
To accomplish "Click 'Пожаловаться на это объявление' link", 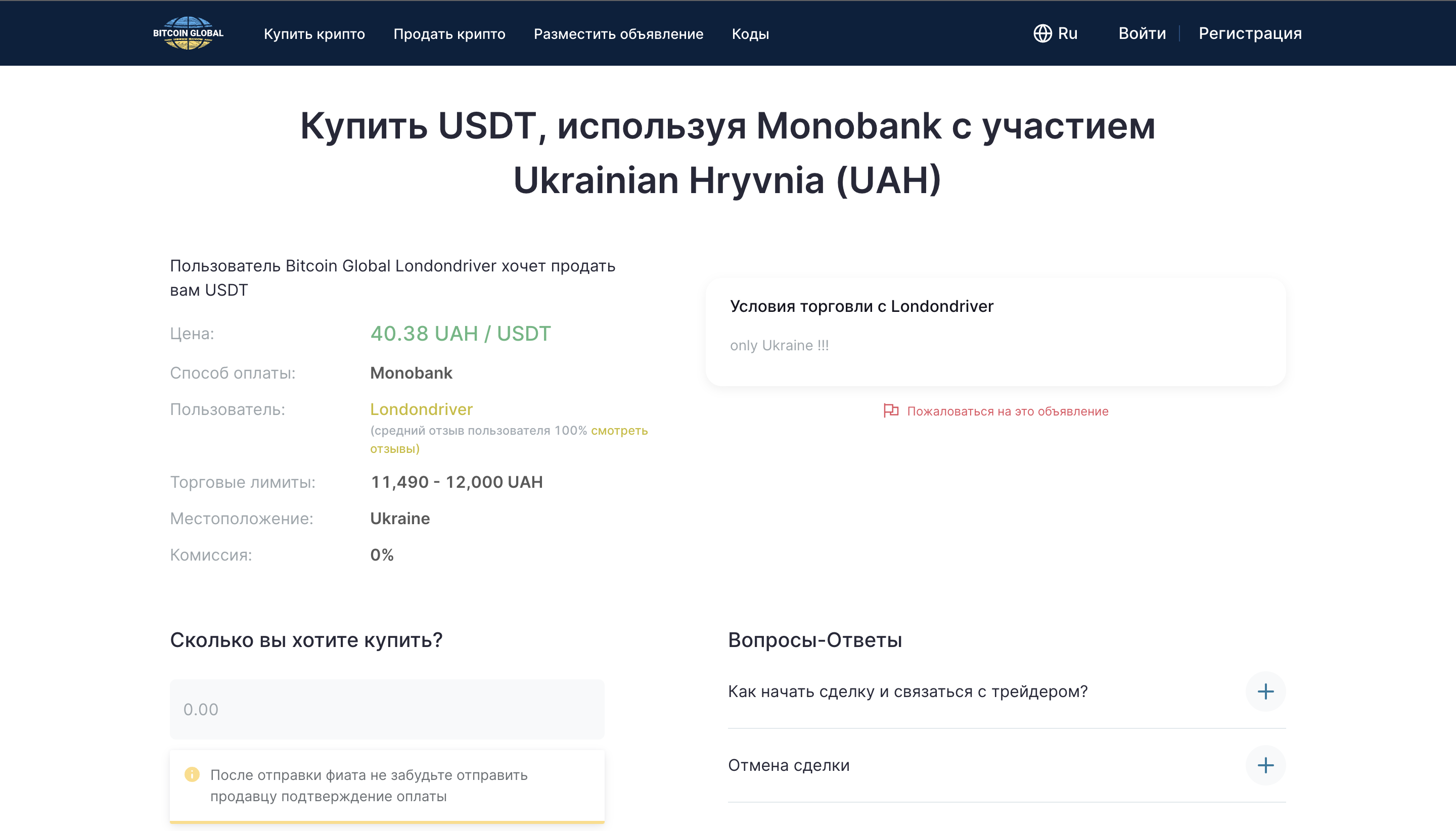I will (x=1008, y=411).
